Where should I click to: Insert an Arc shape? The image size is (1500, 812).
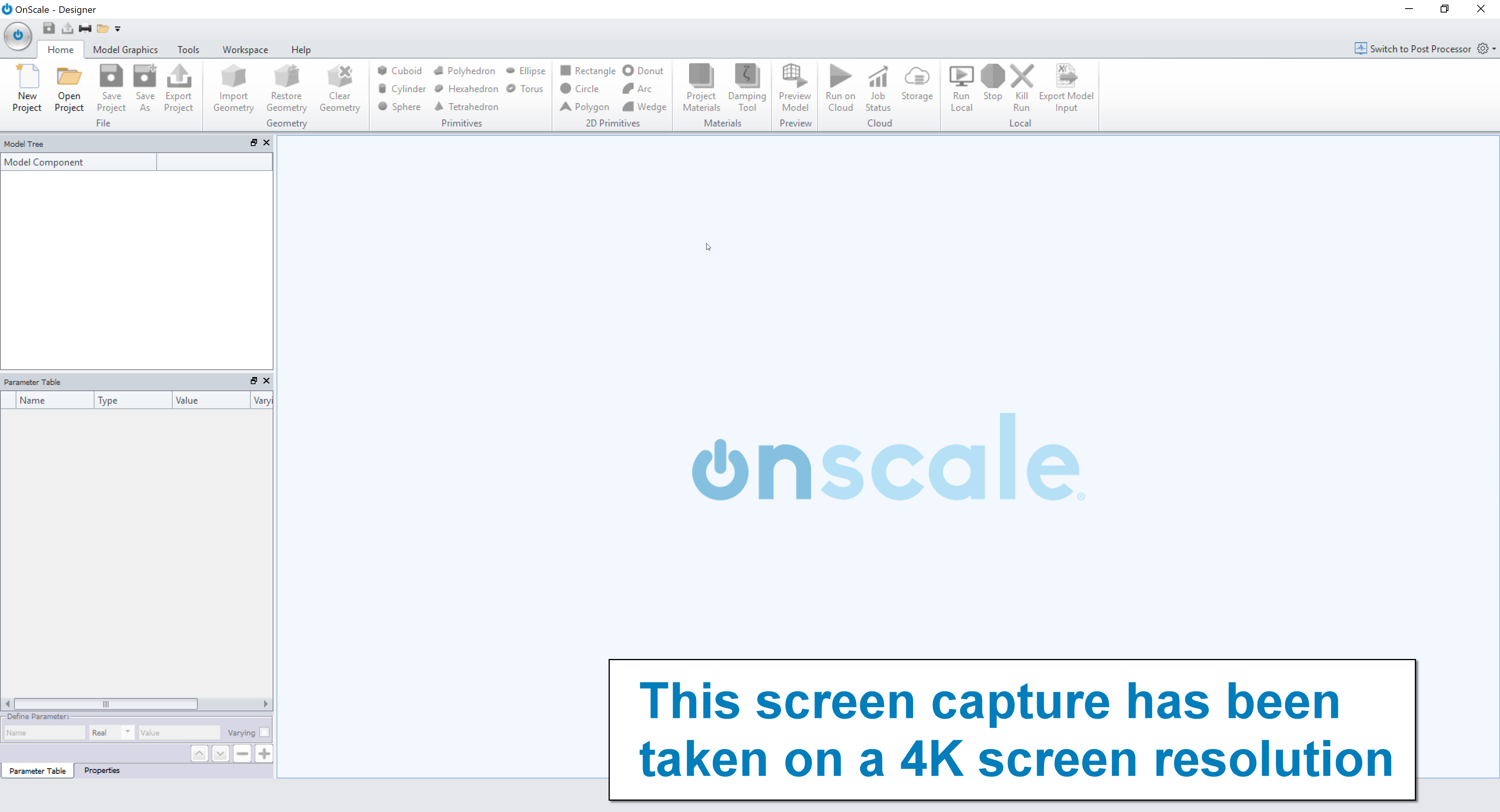point(637,89)
